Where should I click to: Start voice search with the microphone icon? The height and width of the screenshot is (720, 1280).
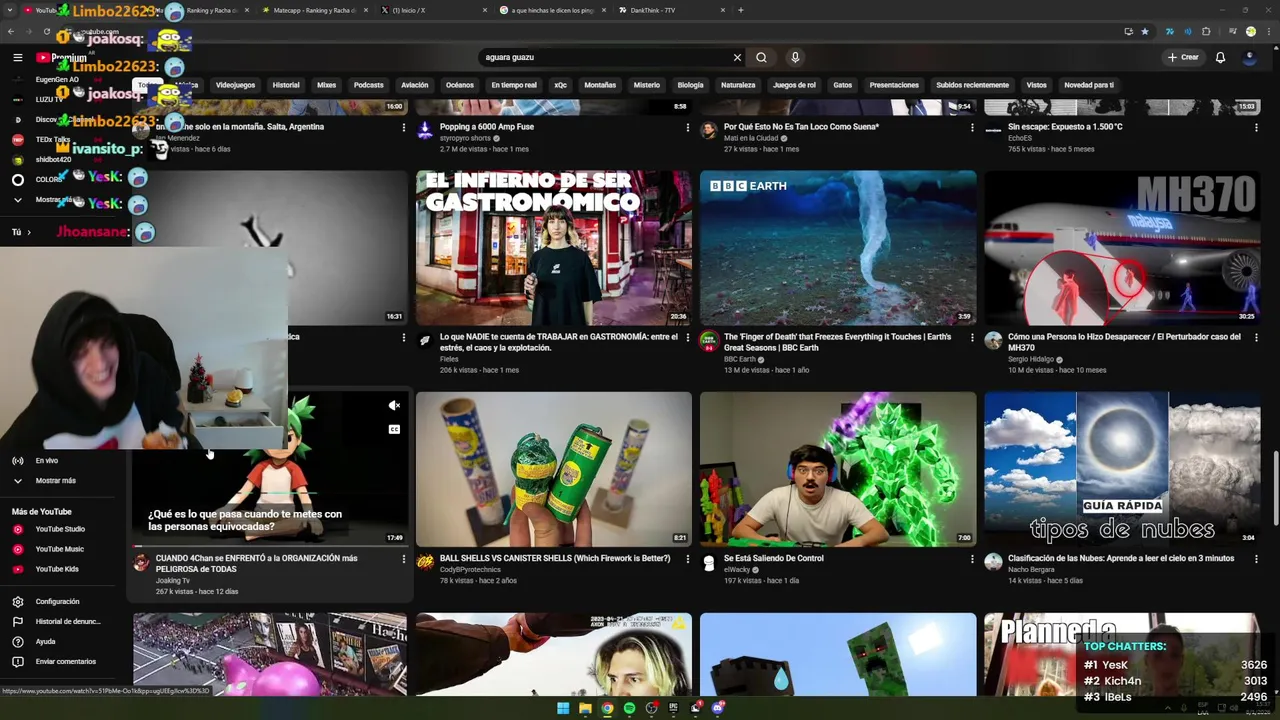coord(795,57)
